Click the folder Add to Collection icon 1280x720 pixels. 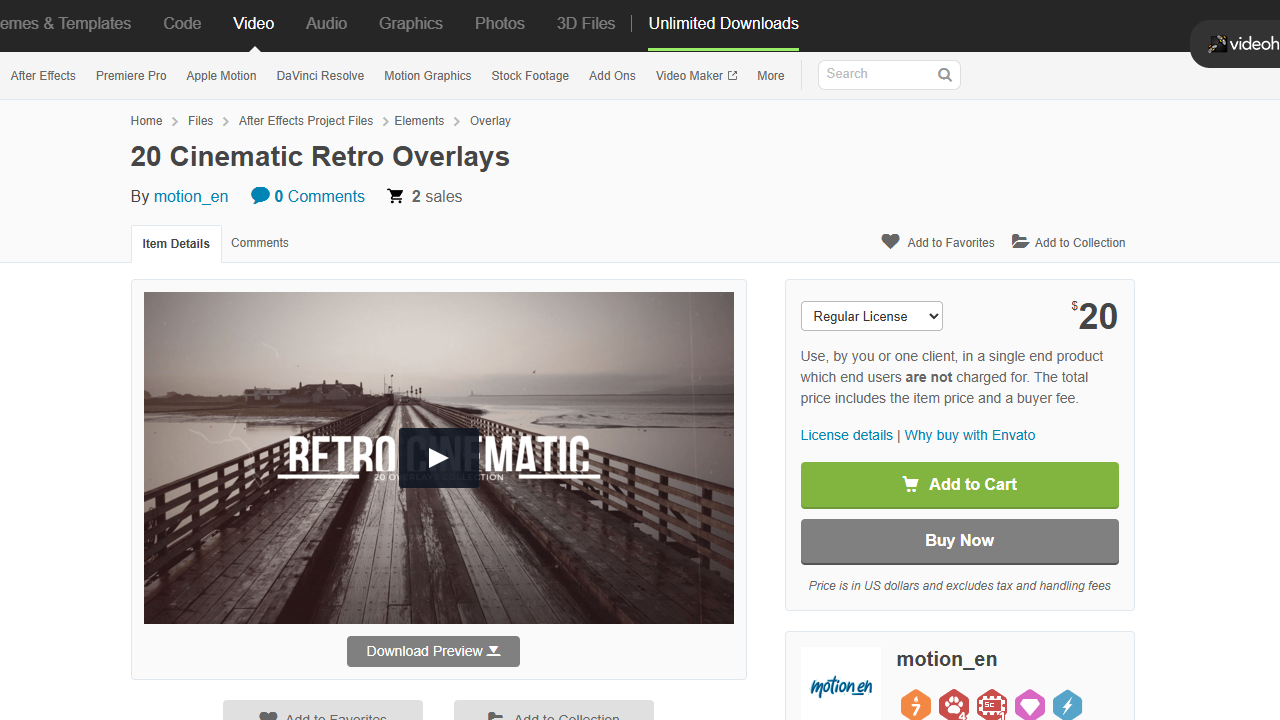coord(1020,241)
